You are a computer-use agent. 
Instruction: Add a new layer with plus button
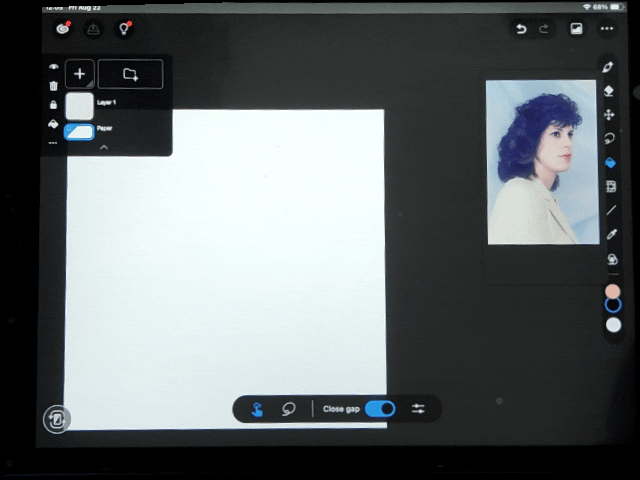click(x=80, y=74)
